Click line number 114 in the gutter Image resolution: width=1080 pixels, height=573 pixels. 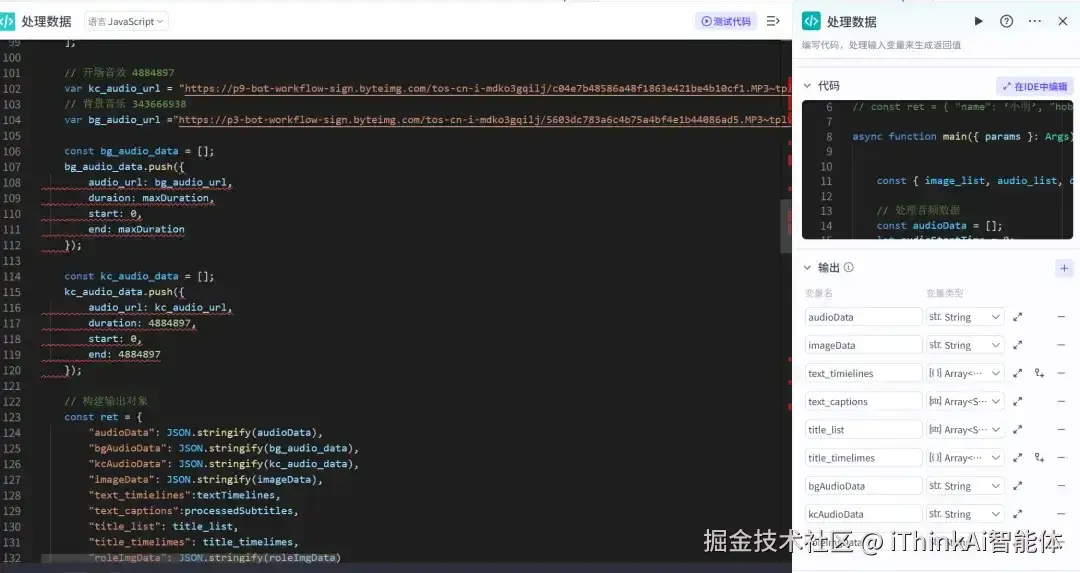click(x=12, y=276)
